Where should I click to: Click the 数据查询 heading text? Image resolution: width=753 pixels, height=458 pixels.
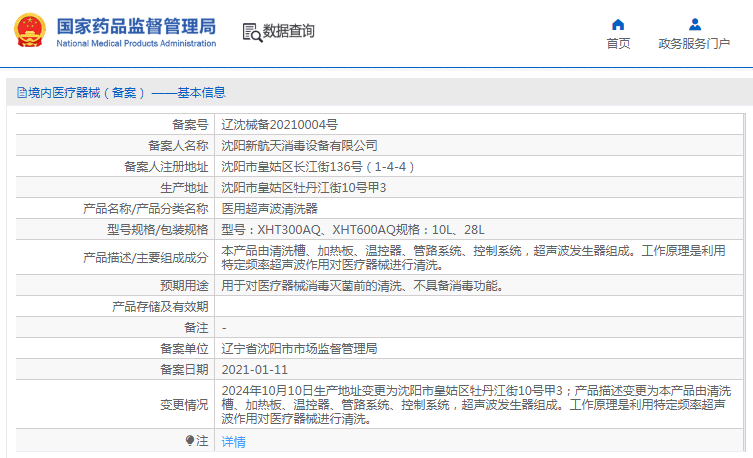[289, 31]
